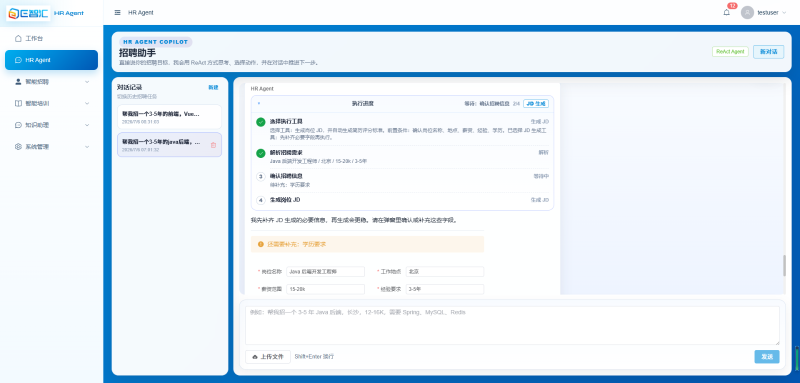The height and width of the screenshot is (383, 800).
Task: Click the 对话记录 panel heading
Action: pos(130,87)
